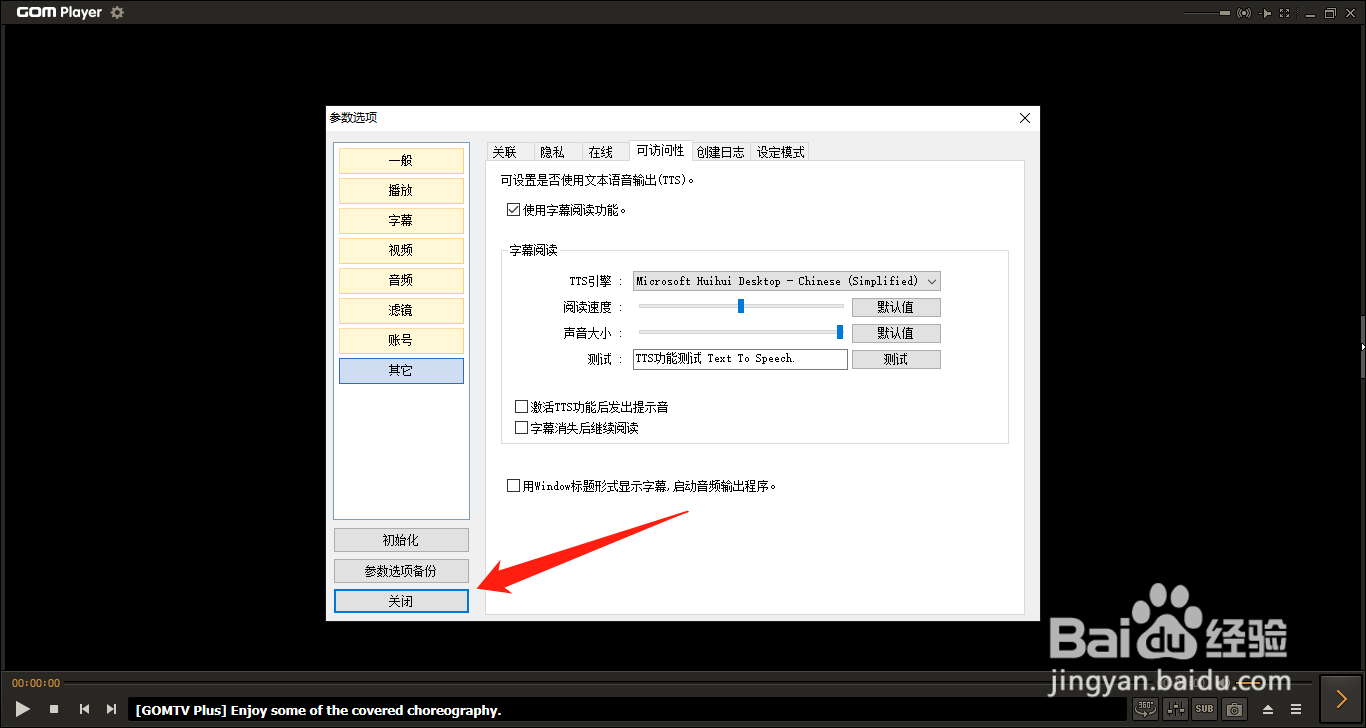
Task: Reset 声音大小 with 默认值 button
Action: (x=896, y=333)
